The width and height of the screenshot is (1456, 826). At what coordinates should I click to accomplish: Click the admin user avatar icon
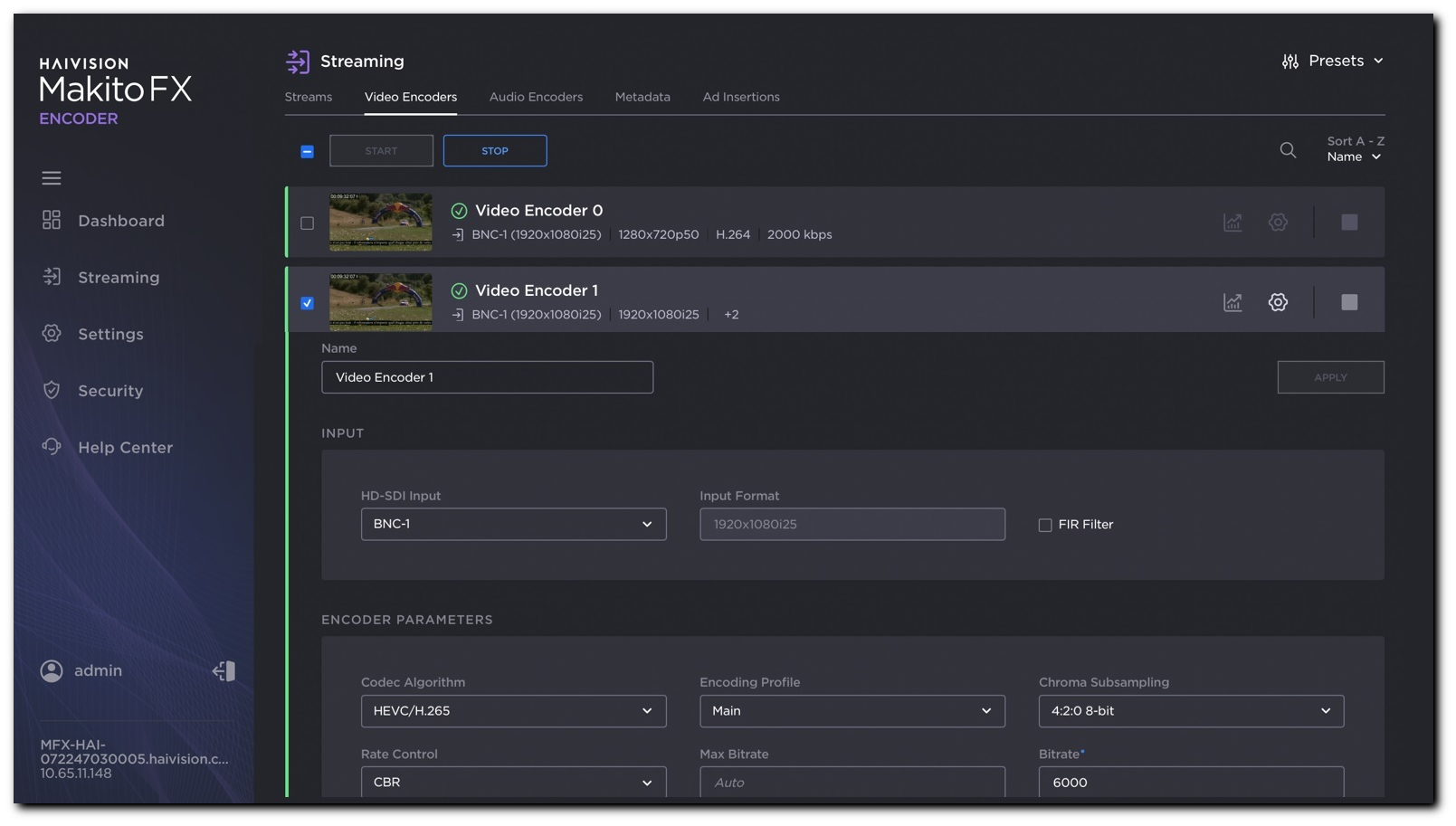click(52, 670)
